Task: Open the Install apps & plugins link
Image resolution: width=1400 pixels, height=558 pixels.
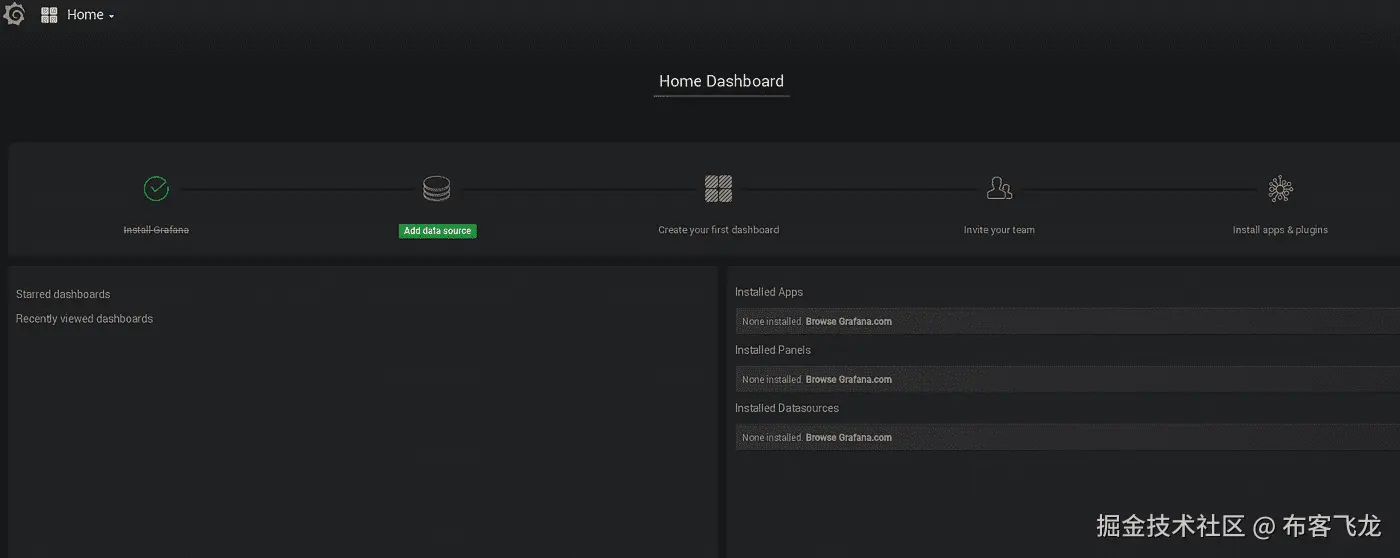Action: coord(1280,230)
